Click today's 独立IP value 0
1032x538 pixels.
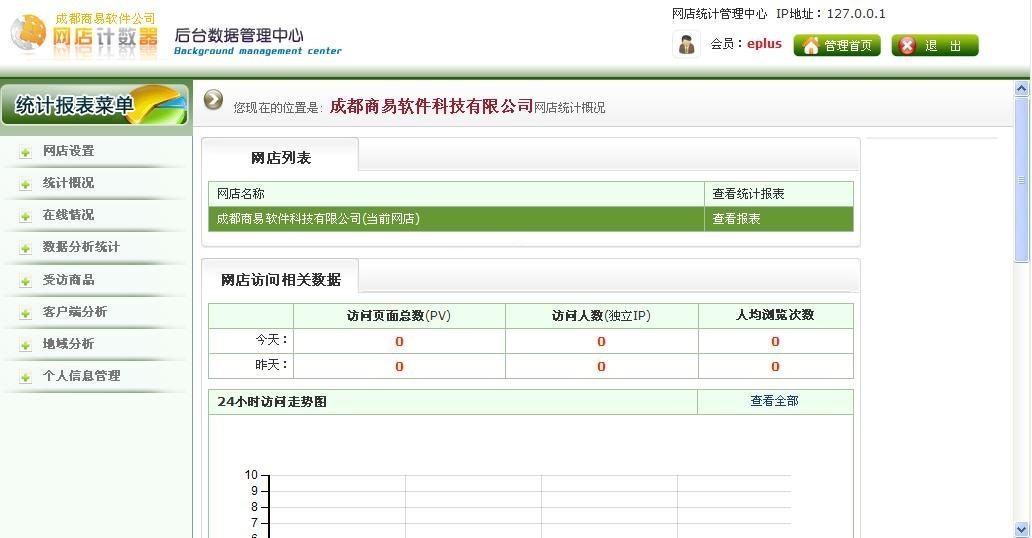click(601, 341)
